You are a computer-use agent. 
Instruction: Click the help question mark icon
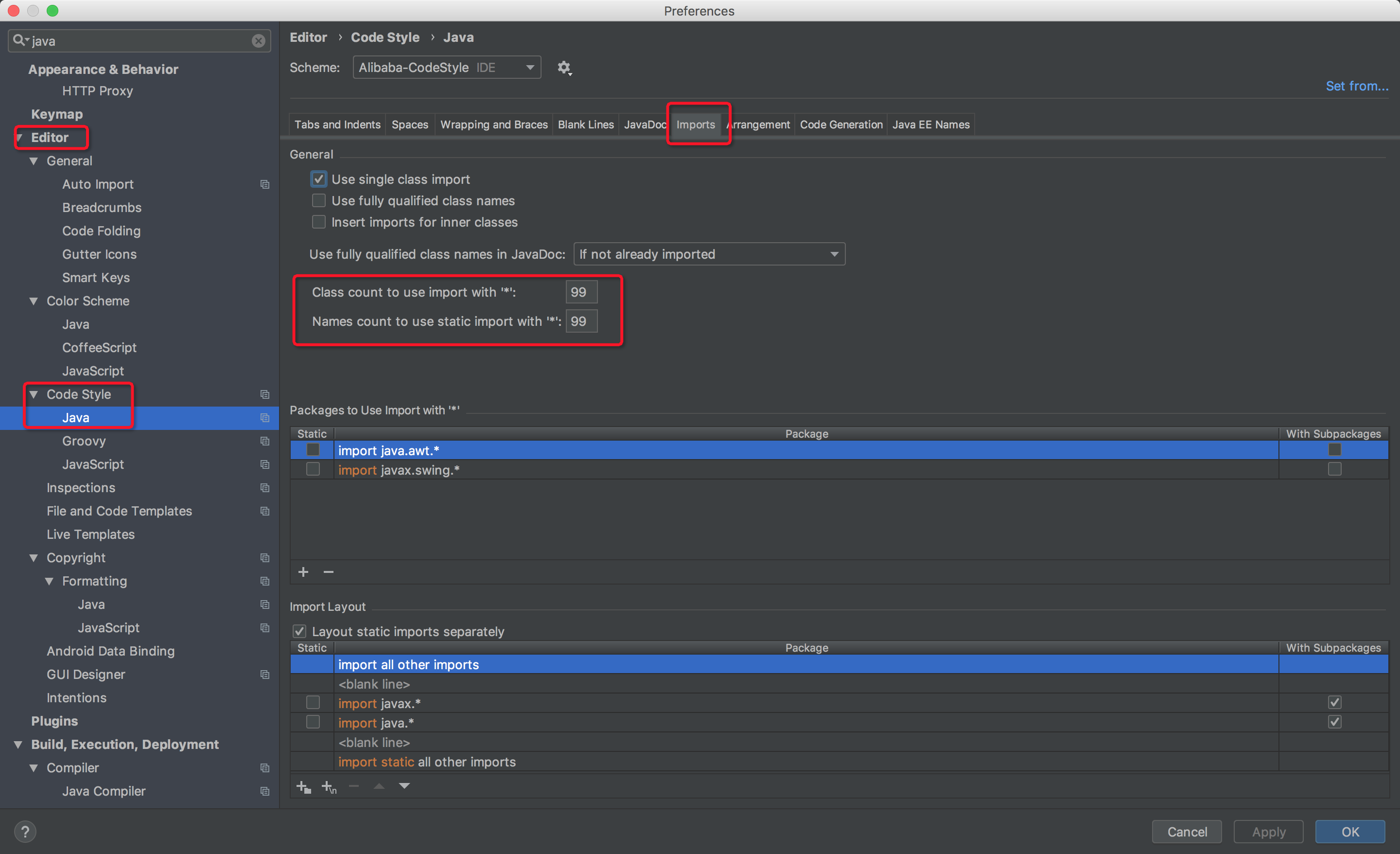point(25,831)
